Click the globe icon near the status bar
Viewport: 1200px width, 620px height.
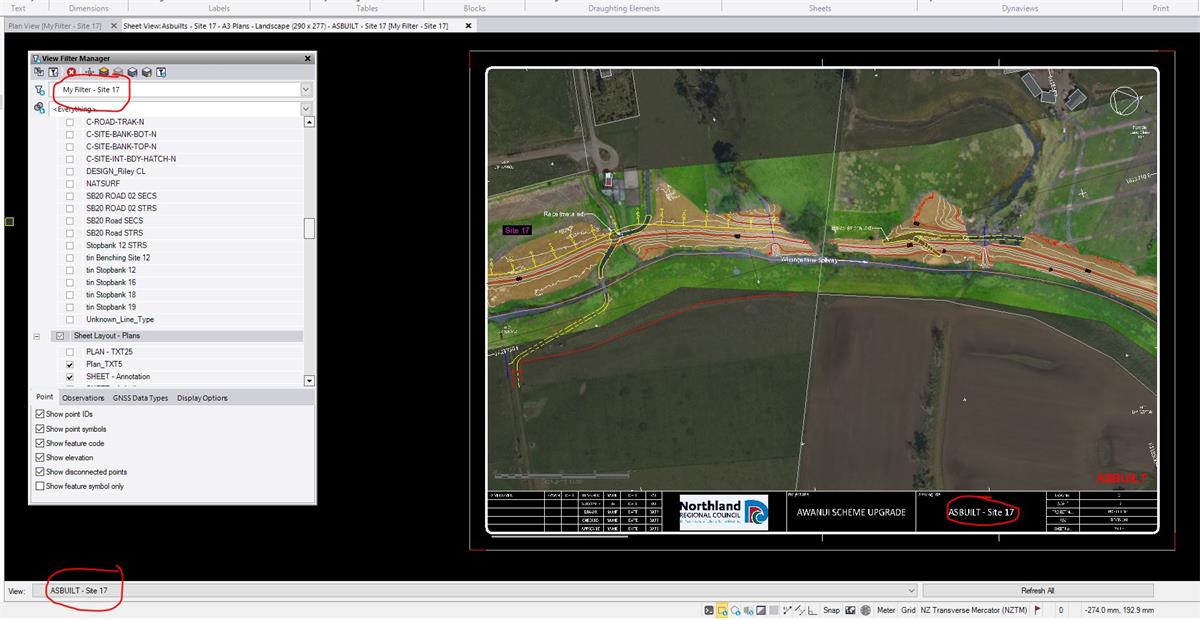click(x=866, y=608)
